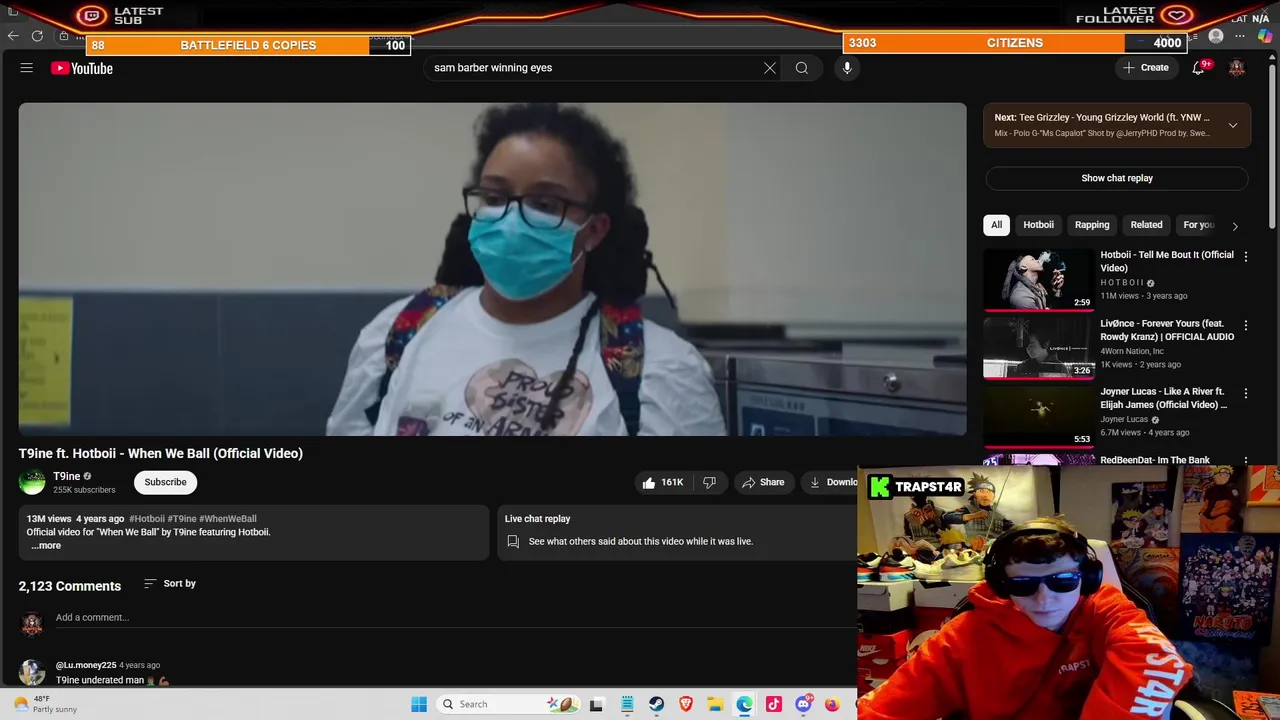The width and height of the screenshot is (1280, 720).
Task: Open RedBeenDat - Im The Bank title
Action: [x=1155, y=460]
